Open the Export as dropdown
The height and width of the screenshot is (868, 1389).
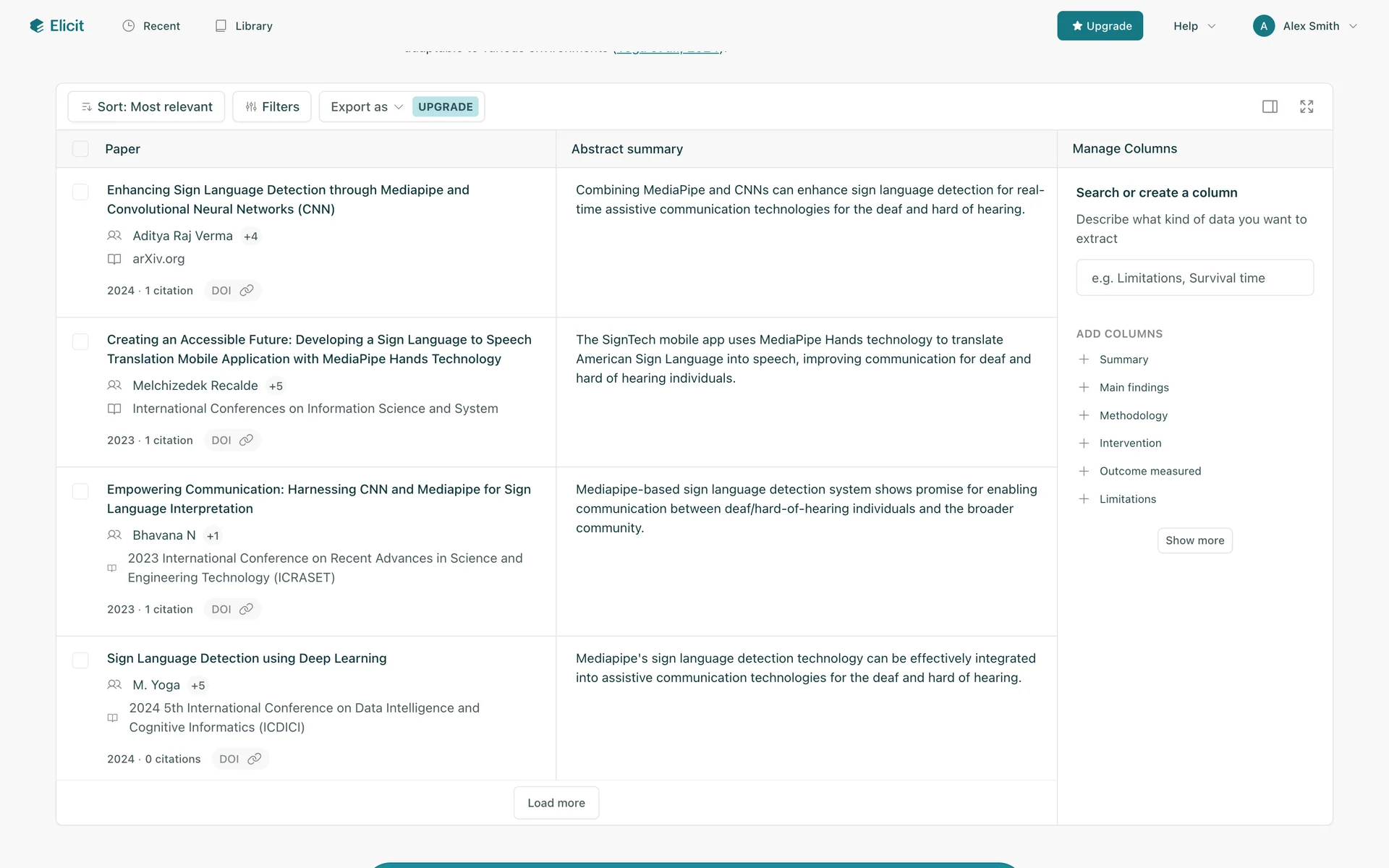[x=366, y=106]
